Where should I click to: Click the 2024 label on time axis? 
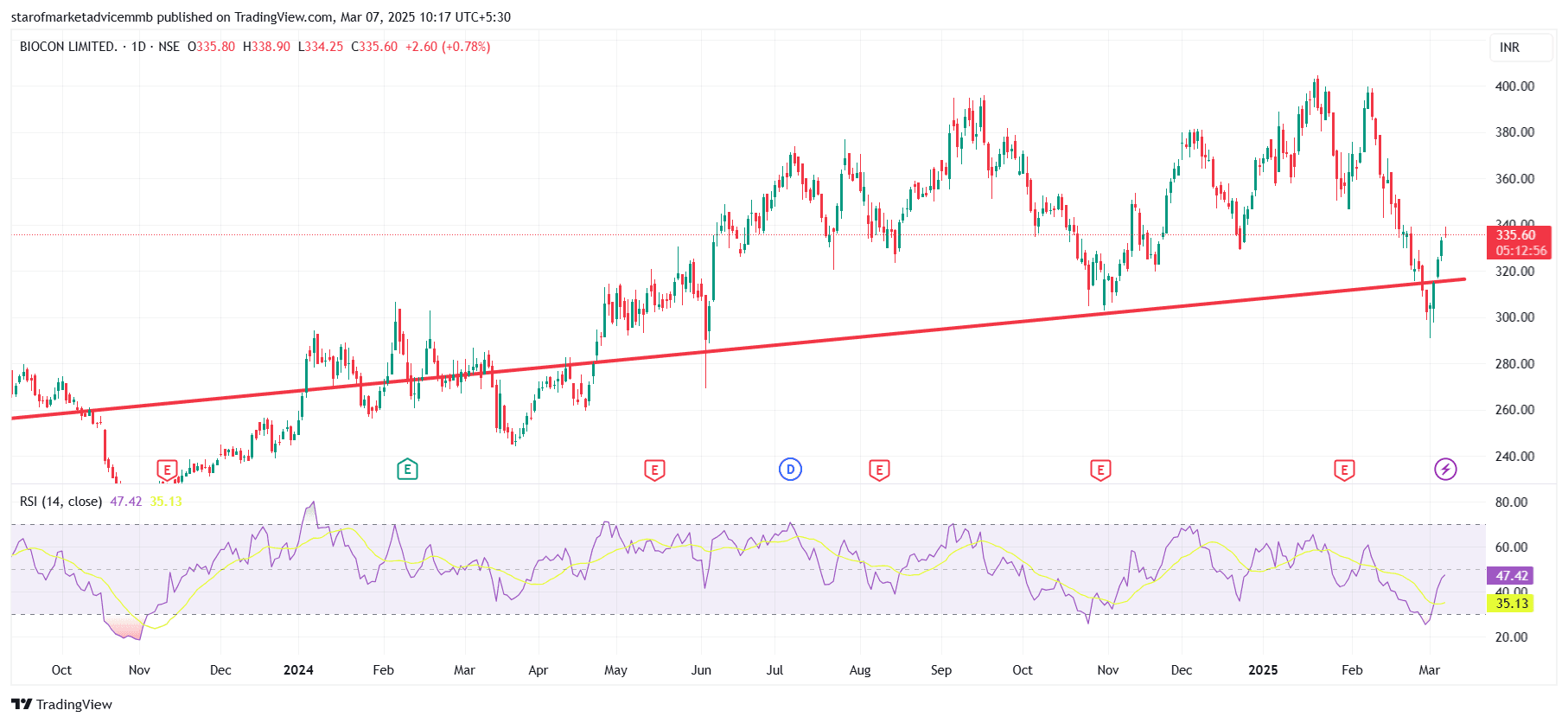pyautogui.click(x=298, y=670)
